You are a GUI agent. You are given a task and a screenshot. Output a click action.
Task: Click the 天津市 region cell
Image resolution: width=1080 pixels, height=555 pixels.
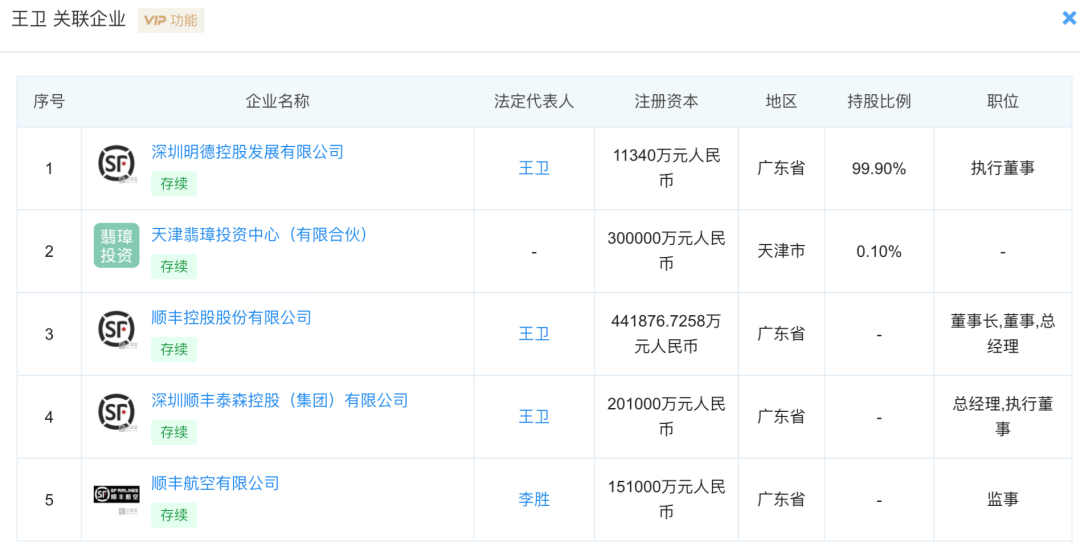click(781, 251)
